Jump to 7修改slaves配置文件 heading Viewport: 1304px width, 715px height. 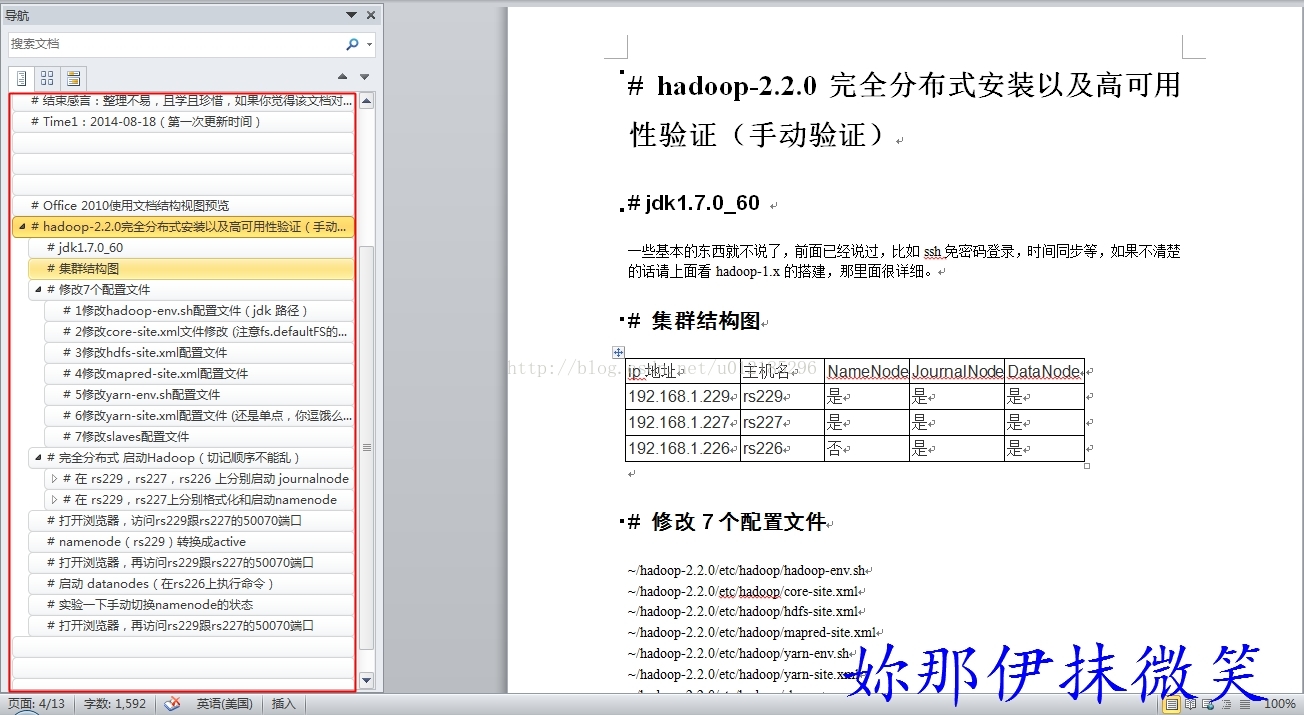[199, 436]
